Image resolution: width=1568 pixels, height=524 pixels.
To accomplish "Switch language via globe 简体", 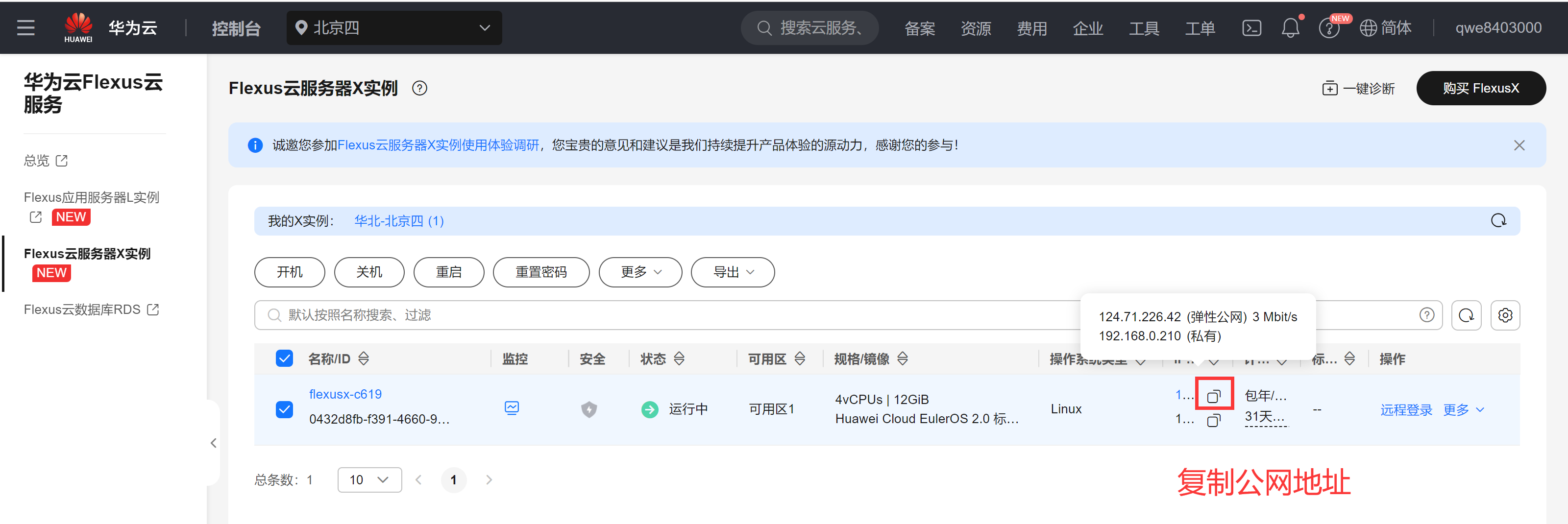I will tap(1386, 28).
